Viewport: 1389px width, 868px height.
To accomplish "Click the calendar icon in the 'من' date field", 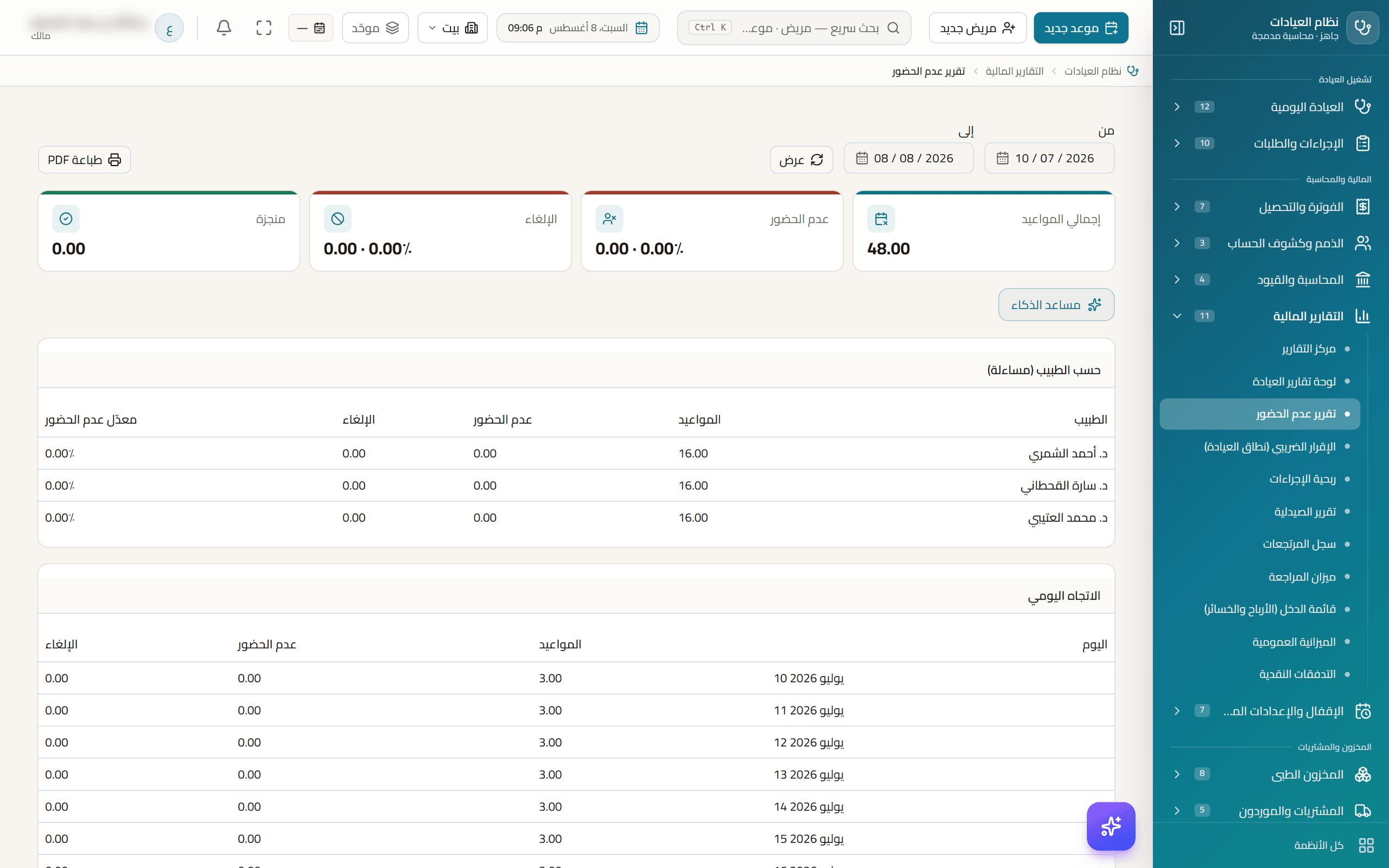I will pos(1002,158).
